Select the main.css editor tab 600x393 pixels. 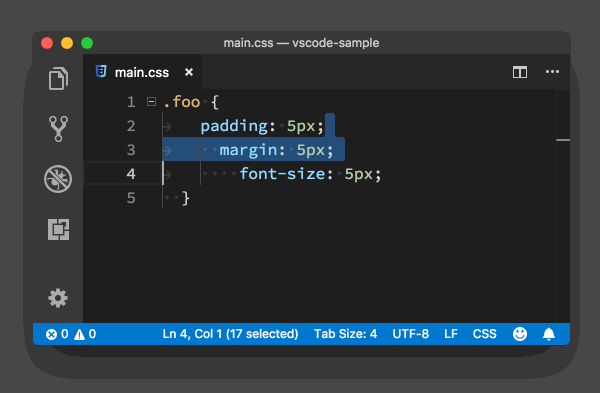point(142,72)
